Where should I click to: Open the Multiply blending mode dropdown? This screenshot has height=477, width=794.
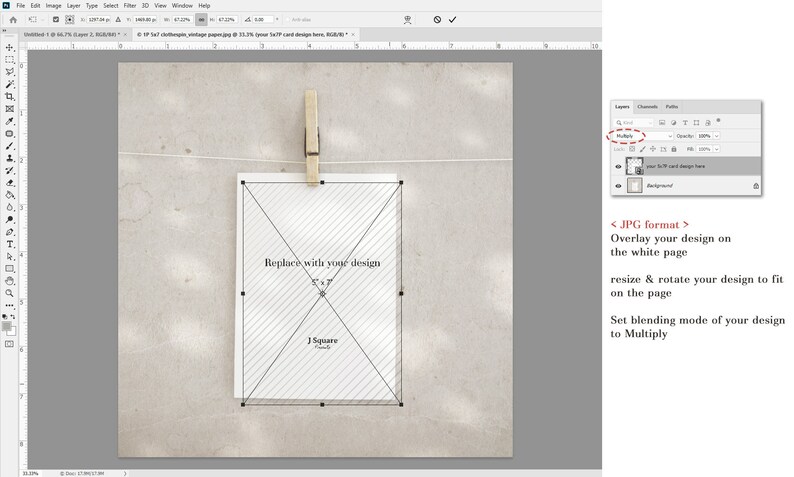[643, 136]
